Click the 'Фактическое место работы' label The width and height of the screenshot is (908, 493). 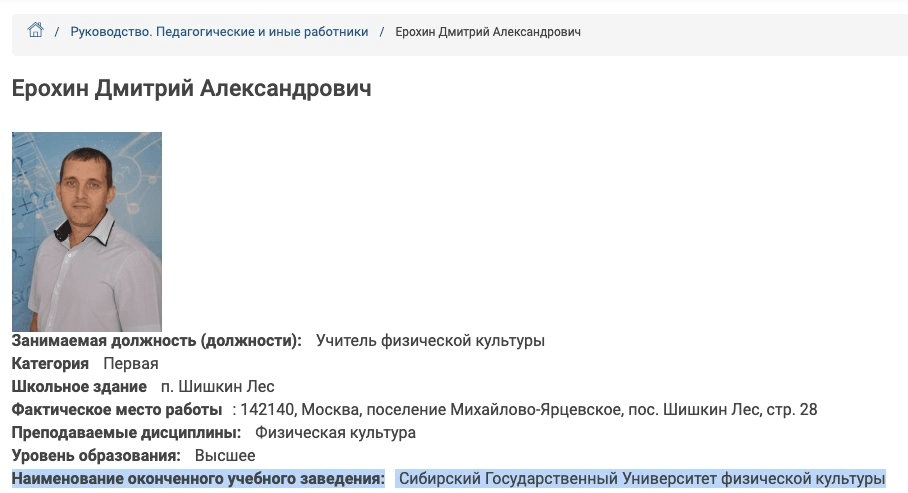click(x=116, y=410)
